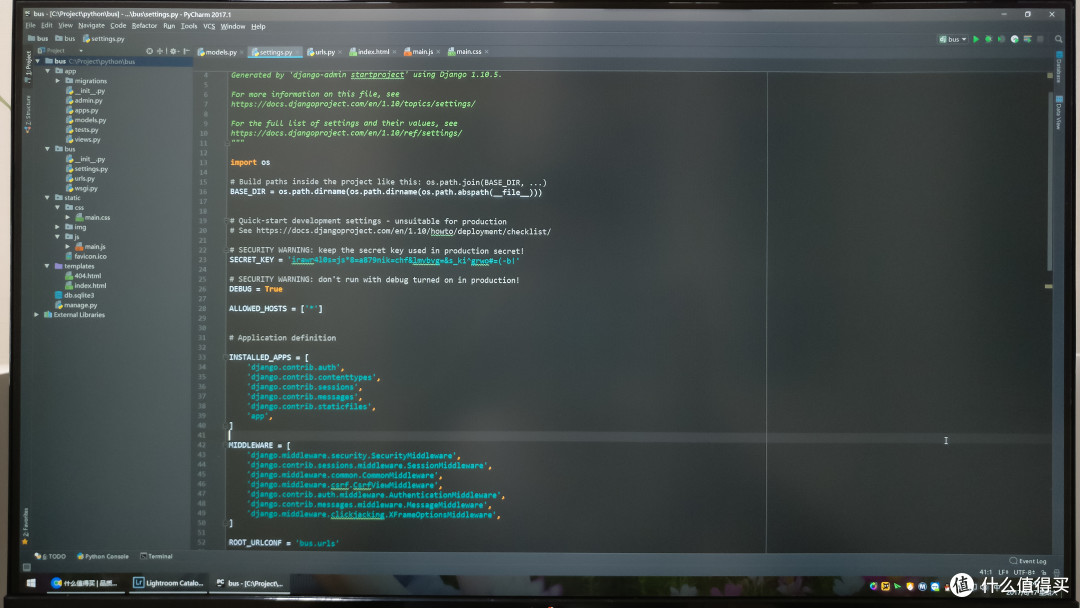
Task: Open views.py in the project tree
Action: tap(87, 139)
